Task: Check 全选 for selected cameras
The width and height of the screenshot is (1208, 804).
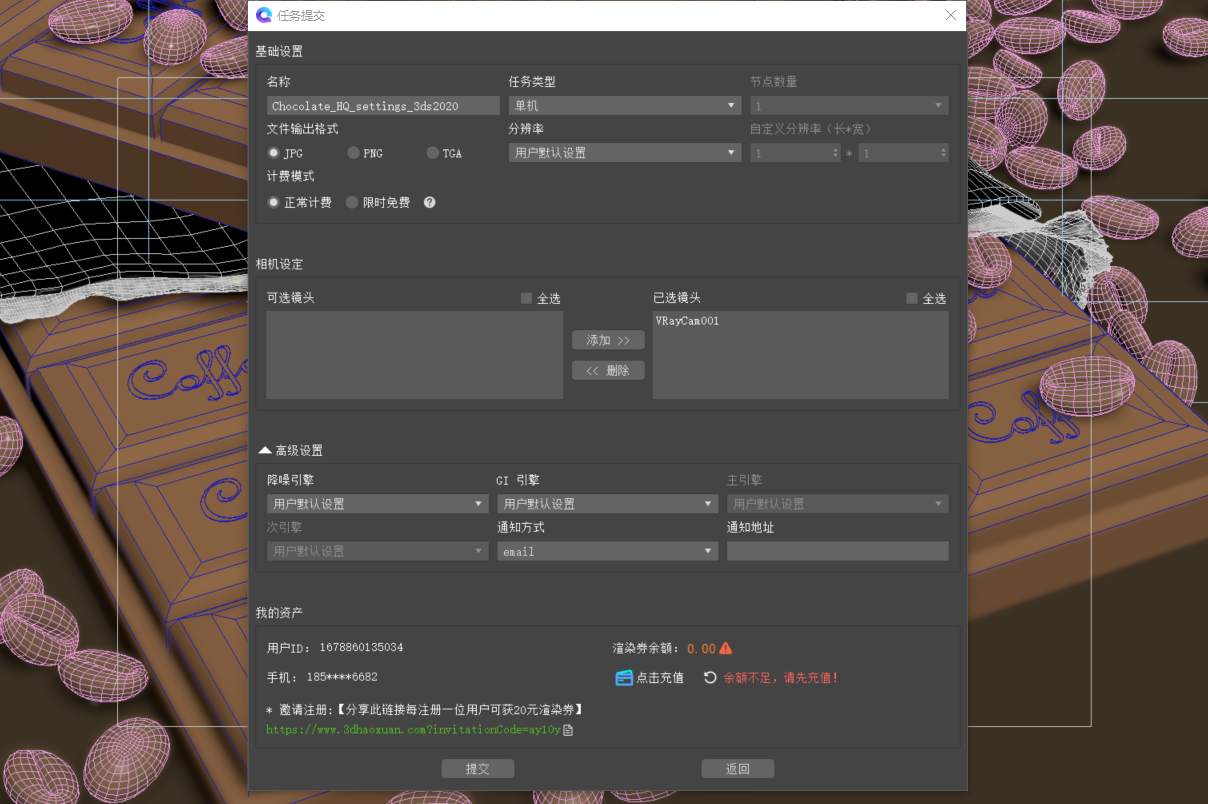Action: tap(912, 298)
